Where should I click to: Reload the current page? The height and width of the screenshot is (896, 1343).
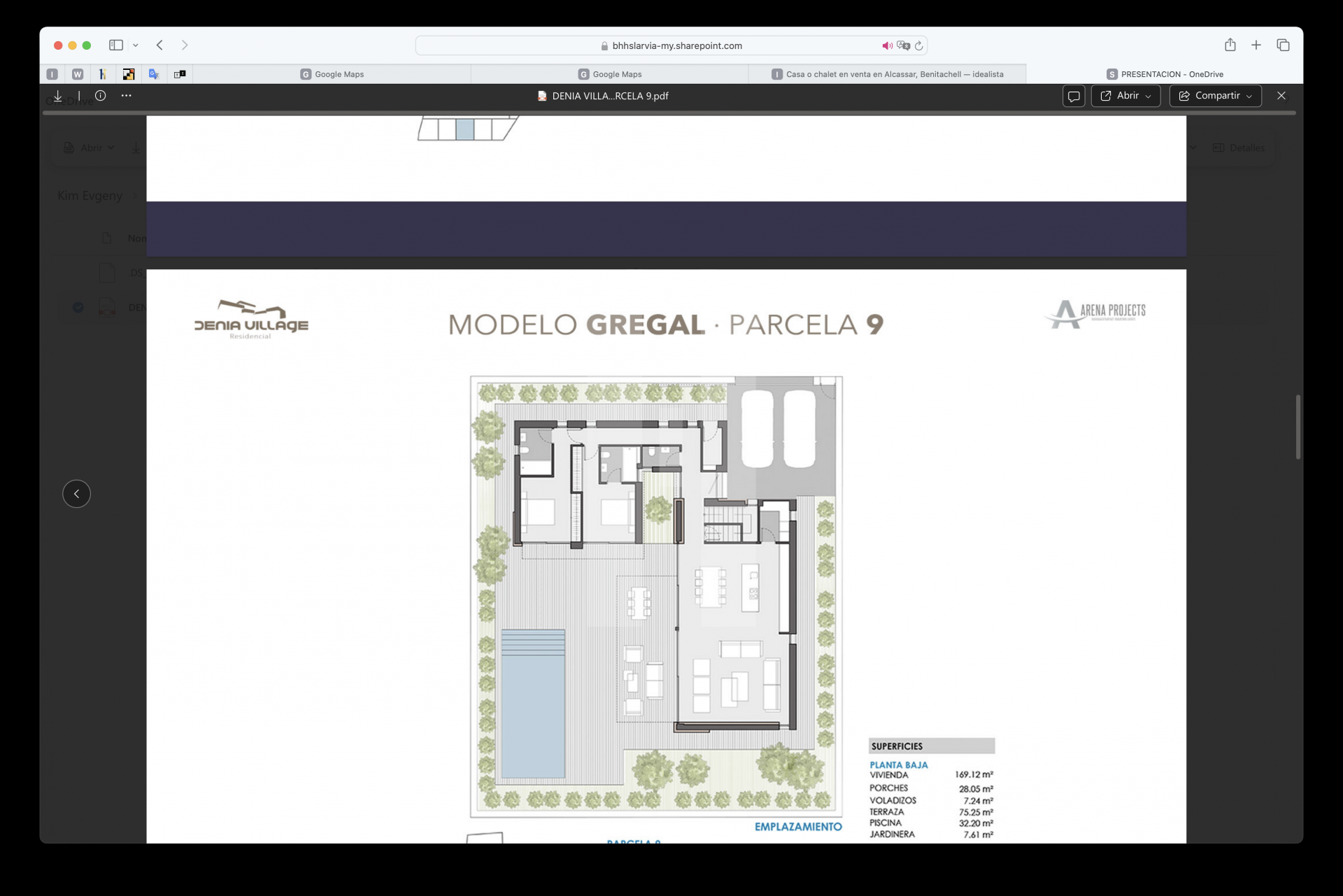coord(919,45)
